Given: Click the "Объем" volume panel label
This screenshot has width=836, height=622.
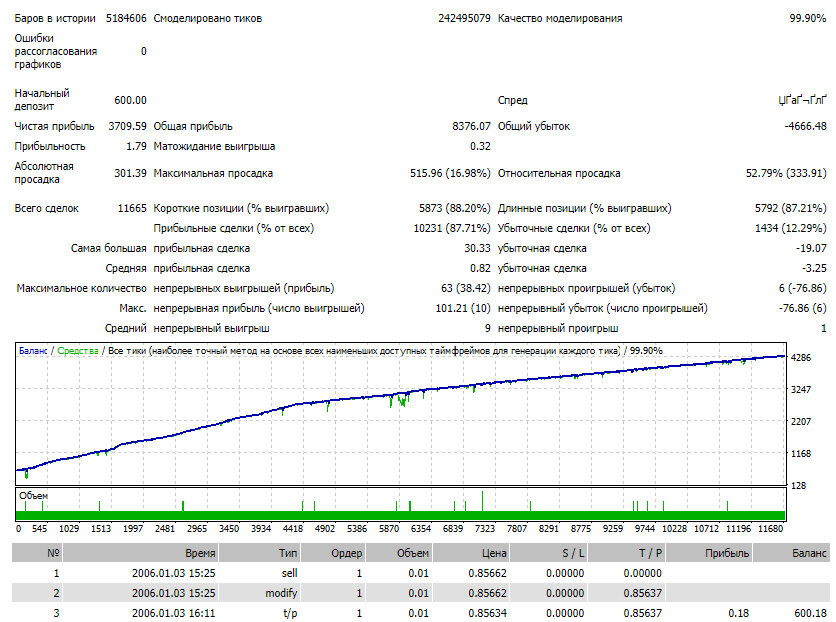Looking at the screenshot, I should [34, 496].
